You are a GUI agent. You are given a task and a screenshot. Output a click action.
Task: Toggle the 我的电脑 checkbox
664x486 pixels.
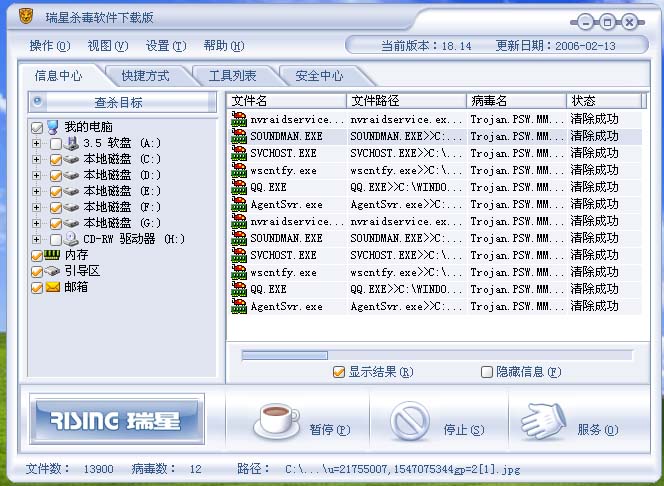[x=37, y=127]
